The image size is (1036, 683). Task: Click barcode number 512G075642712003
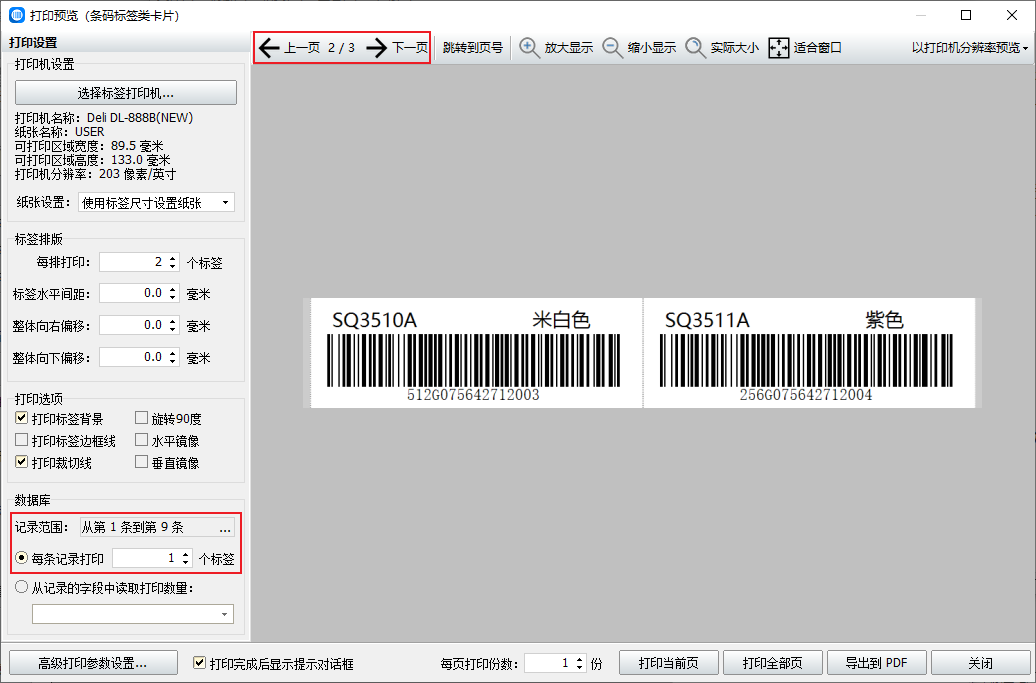point(473,395)
